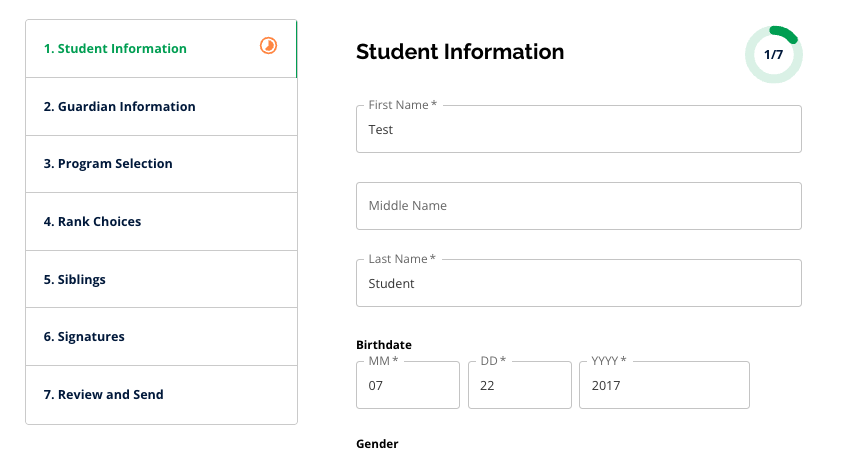853x450 pixels.
Task: Select the Student Information step
Action: tap(115, 49)
